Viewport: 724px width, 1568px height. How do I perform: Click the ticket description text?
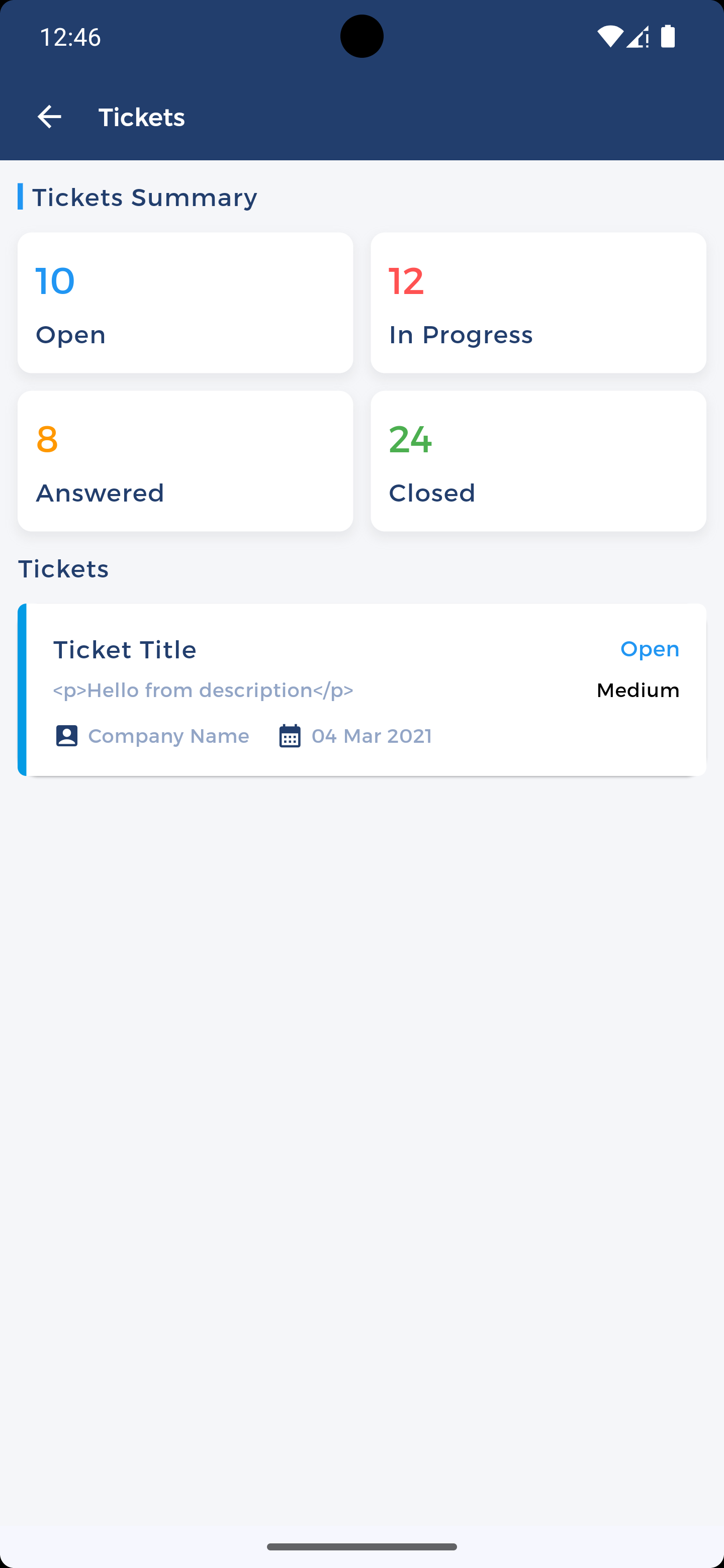click(204, 690)
